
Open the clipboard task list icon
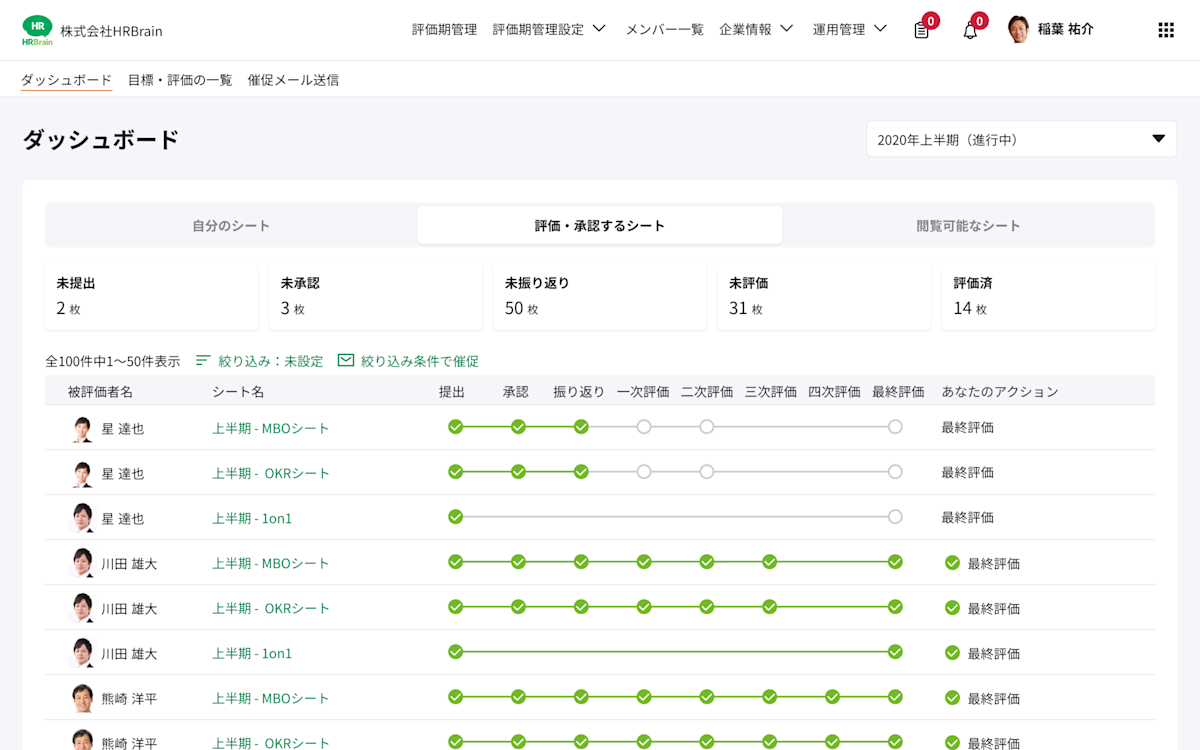click(x=922, y=30)
